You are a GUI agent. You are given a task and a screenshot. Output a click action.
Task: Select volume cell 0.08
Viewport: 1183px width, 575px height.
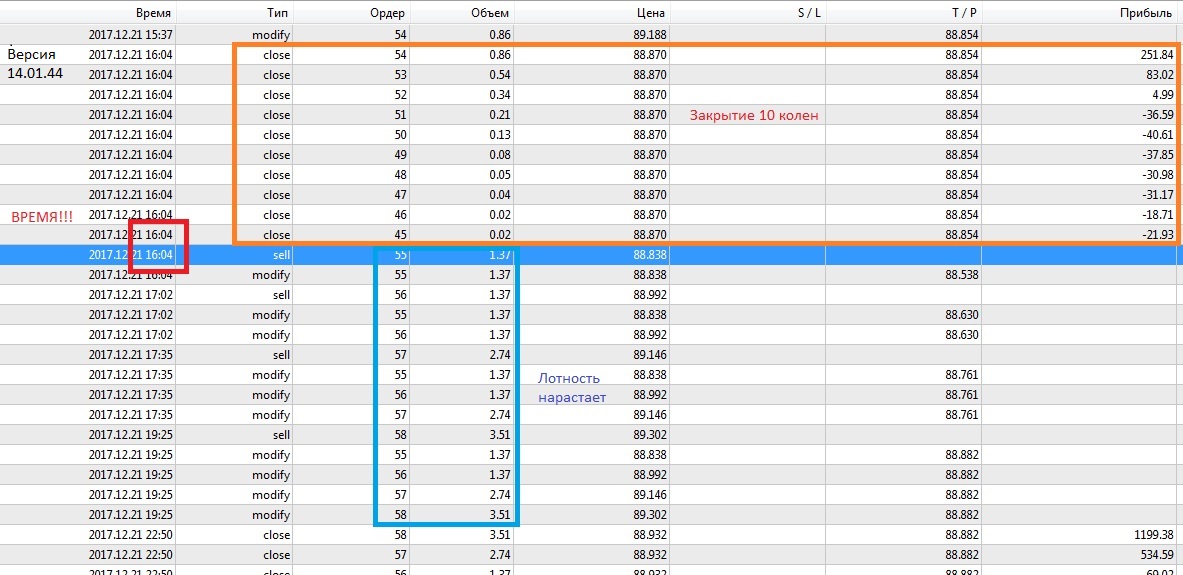[499, 155]
